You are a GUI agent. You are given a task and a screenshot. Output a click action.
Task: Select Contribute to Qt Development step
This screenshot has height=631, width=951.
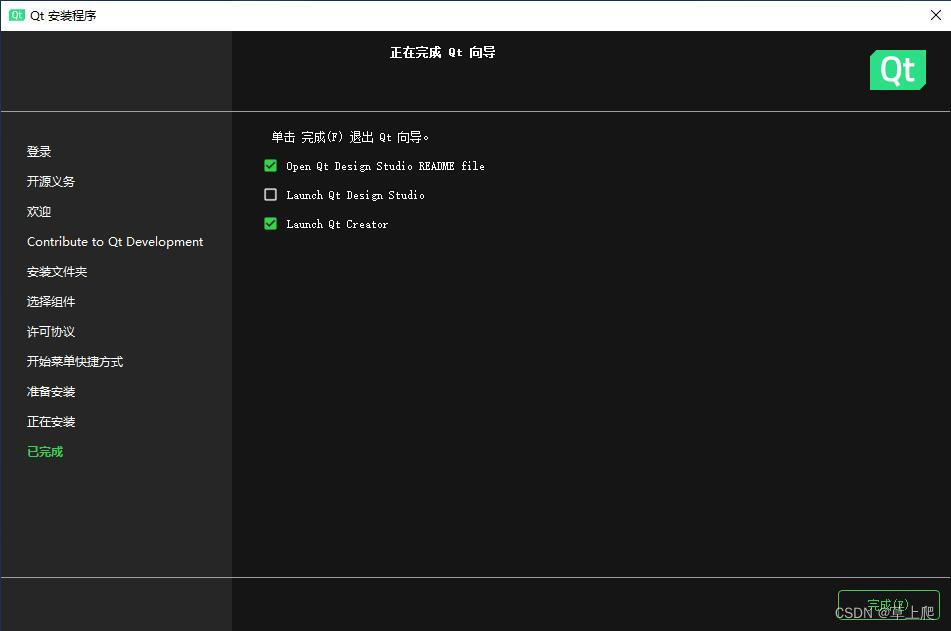pos(115,241)
